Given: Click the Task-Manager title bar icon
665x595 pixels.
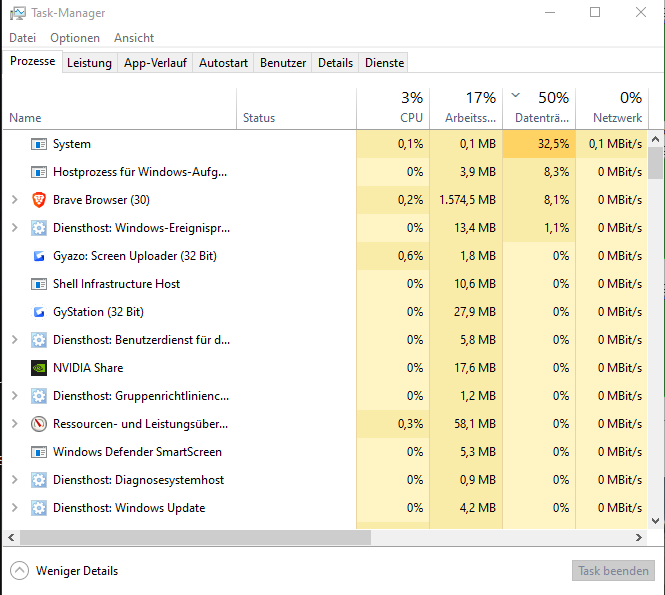Looking at the screenshot, I should 17,13.
